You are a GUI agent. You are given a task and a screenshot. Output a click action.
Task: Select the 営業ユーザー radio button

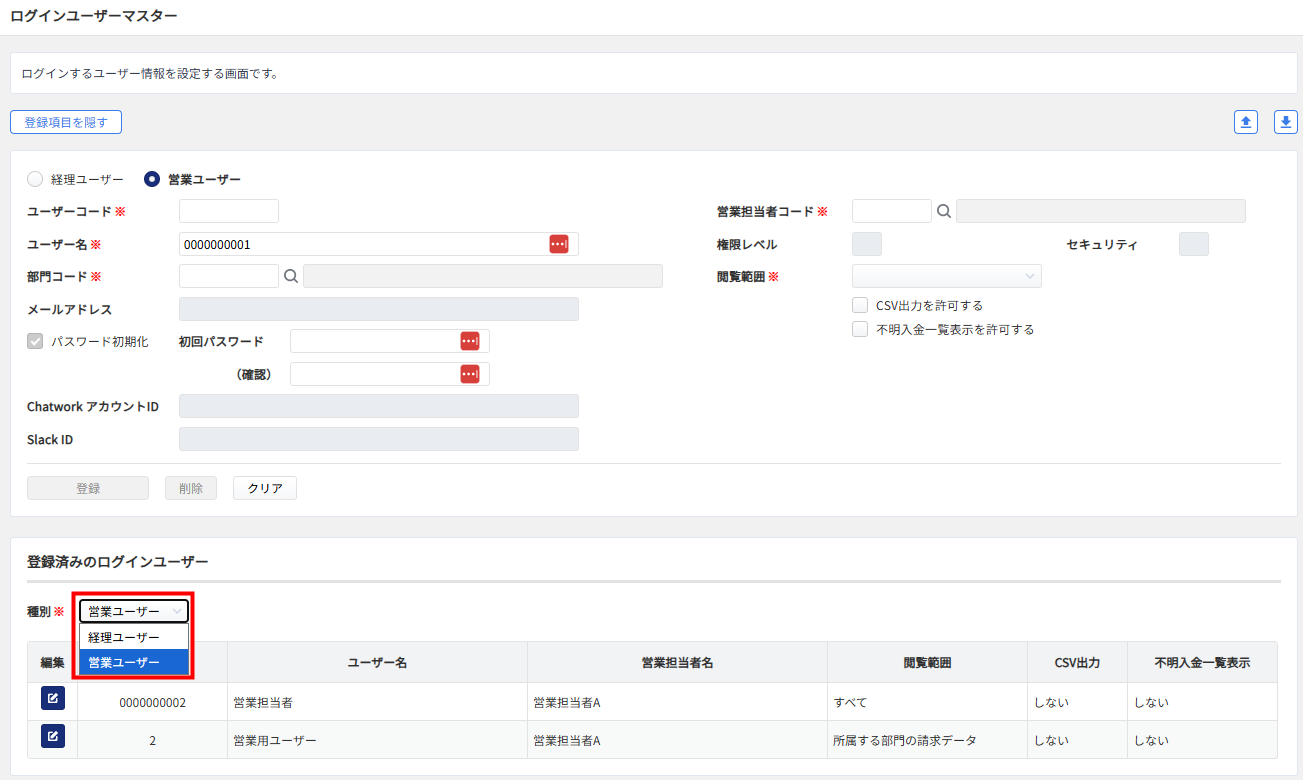(x=152, y=180)
